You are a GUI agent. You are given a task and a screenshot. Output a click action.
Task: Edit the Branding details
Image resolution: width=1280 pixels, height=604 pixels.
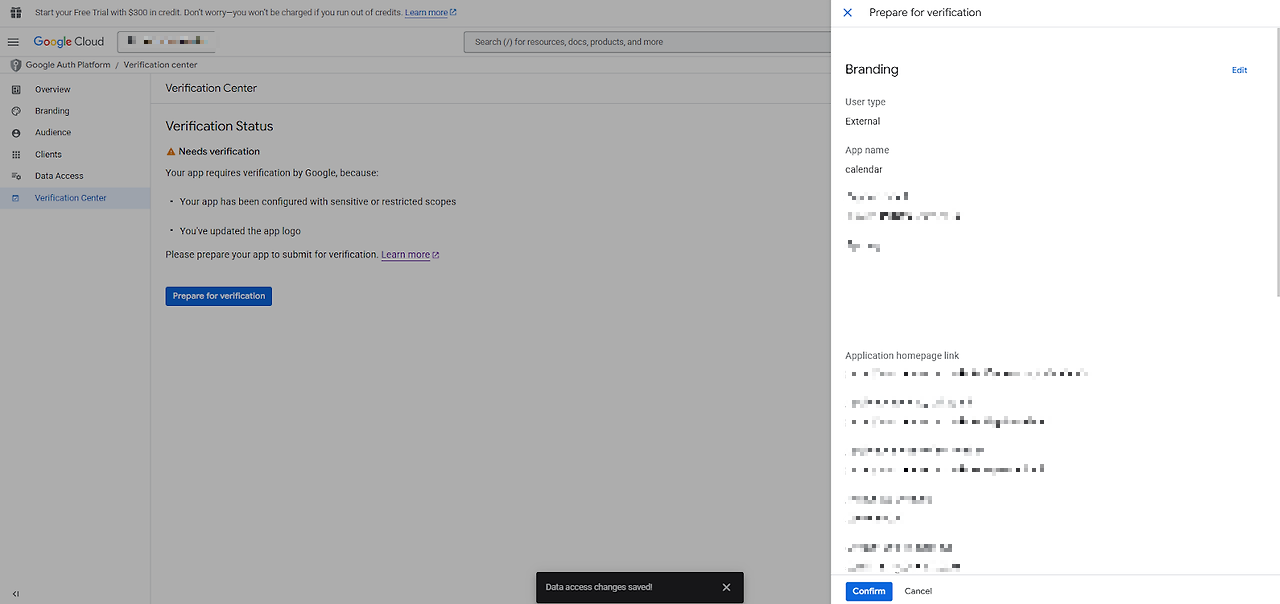(x=1240, y=70)
